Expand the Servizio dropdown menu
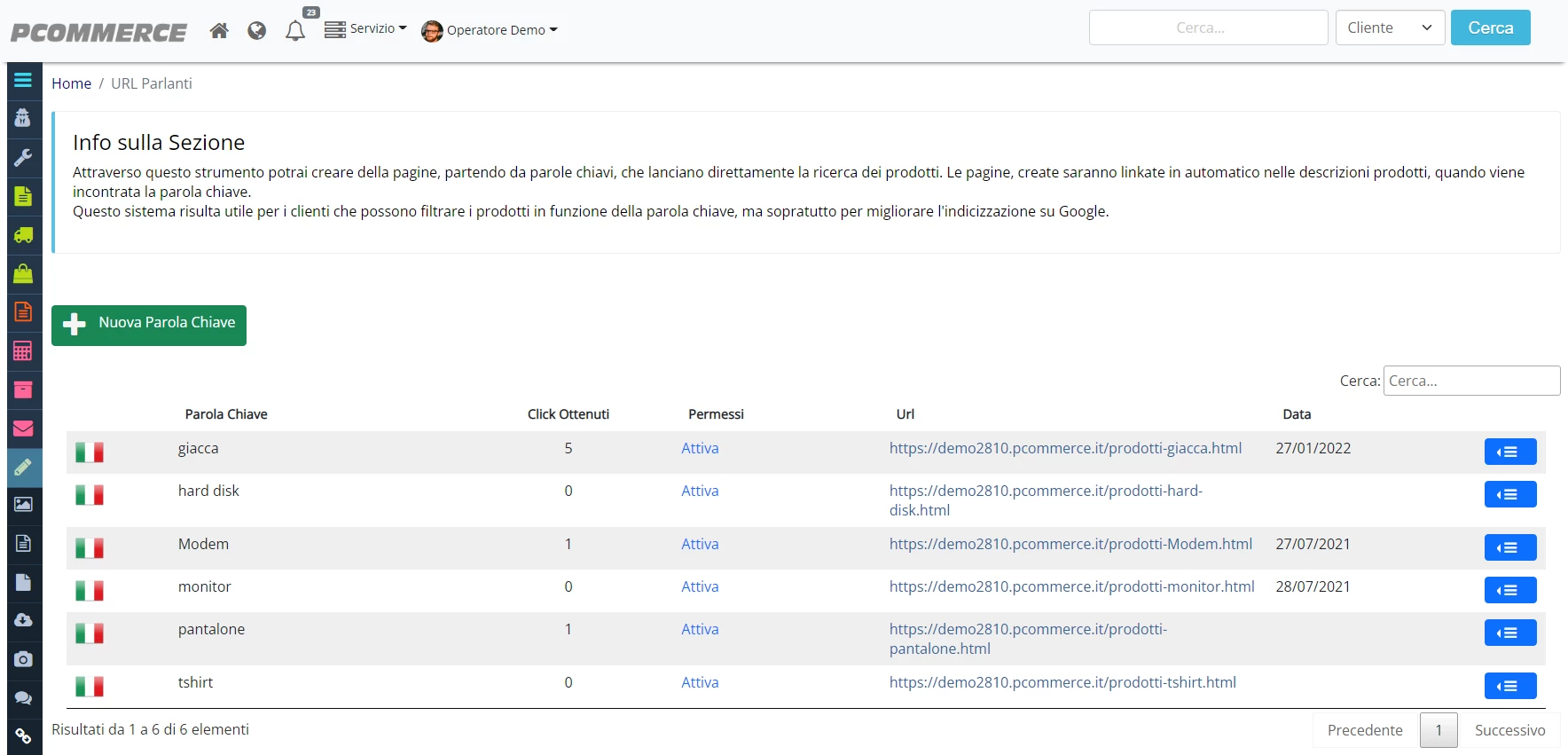 pos(365,29)
